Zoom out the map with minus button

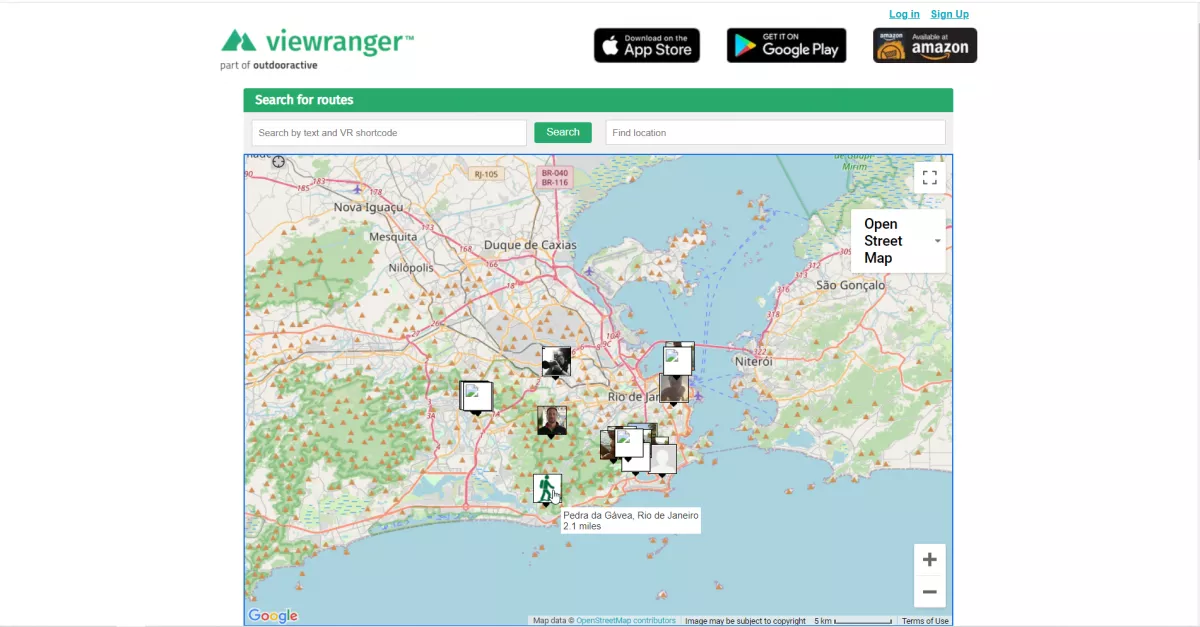929,592
